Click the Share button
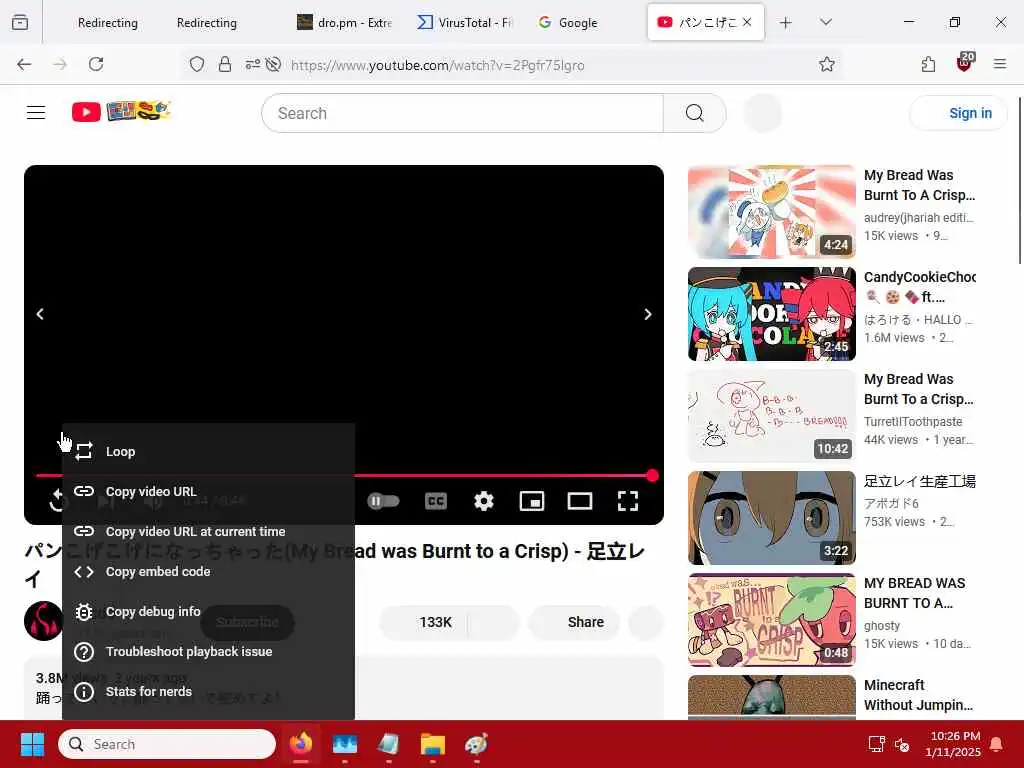This screenshot has width=1024, height=768. click(573, 622)
